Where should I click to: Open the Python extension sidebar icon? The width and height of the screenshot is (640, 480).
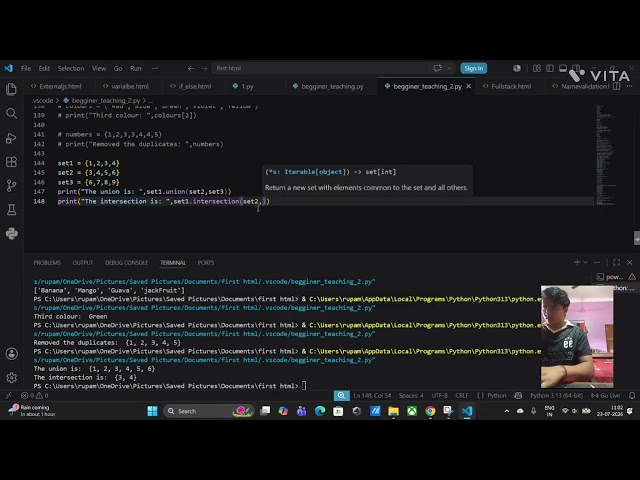click(11, 233)
